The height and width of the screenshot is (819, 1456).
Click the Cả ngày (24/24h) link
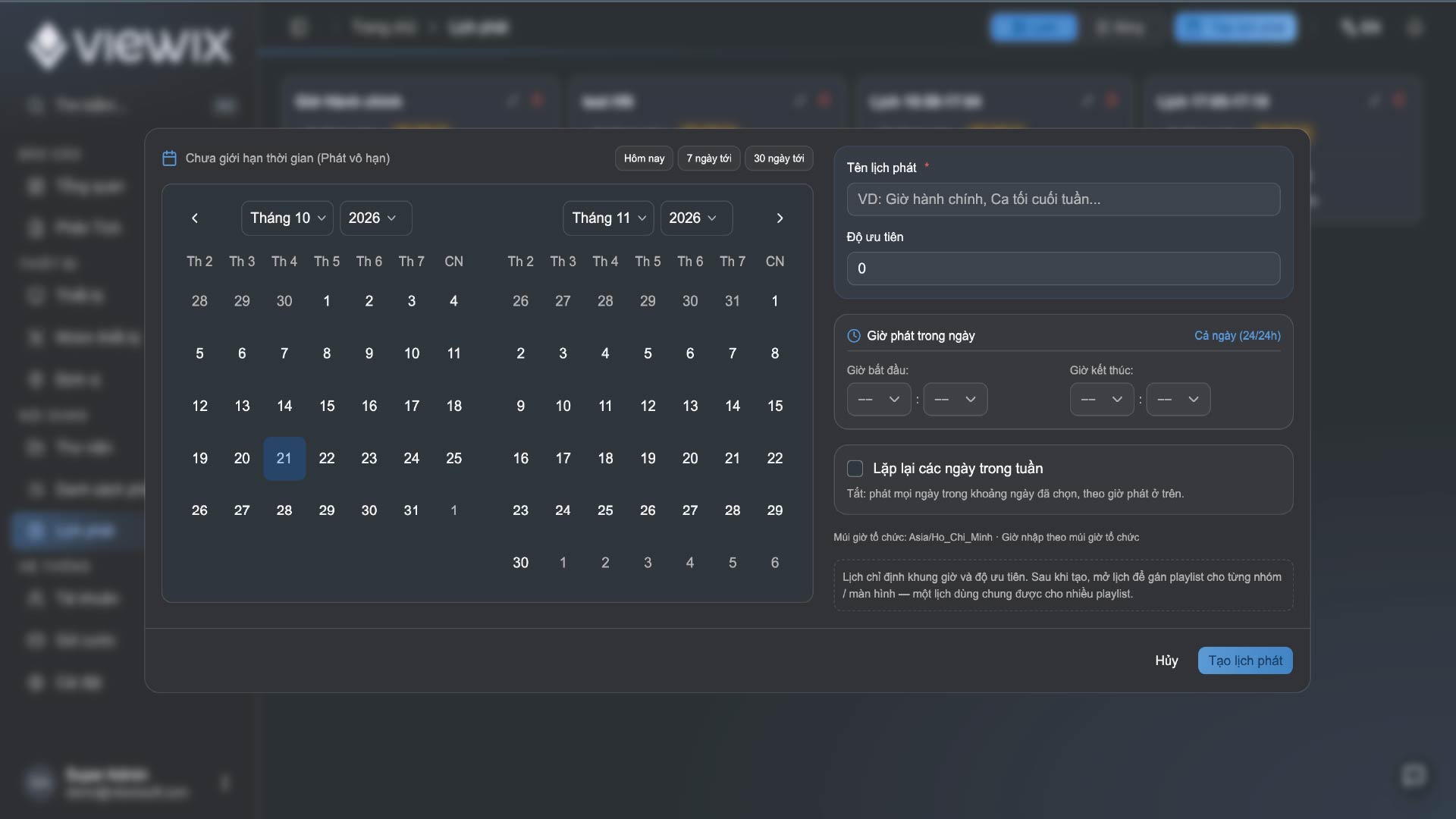1238,336
